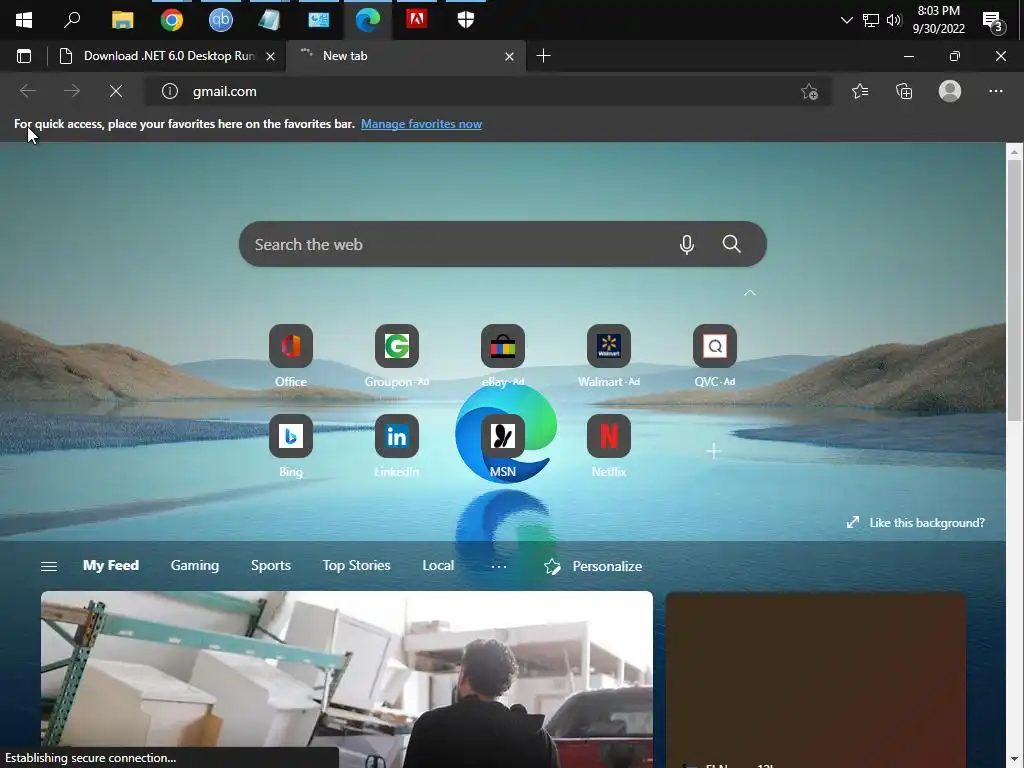Add a new quick link site

(x=714, y=451)
